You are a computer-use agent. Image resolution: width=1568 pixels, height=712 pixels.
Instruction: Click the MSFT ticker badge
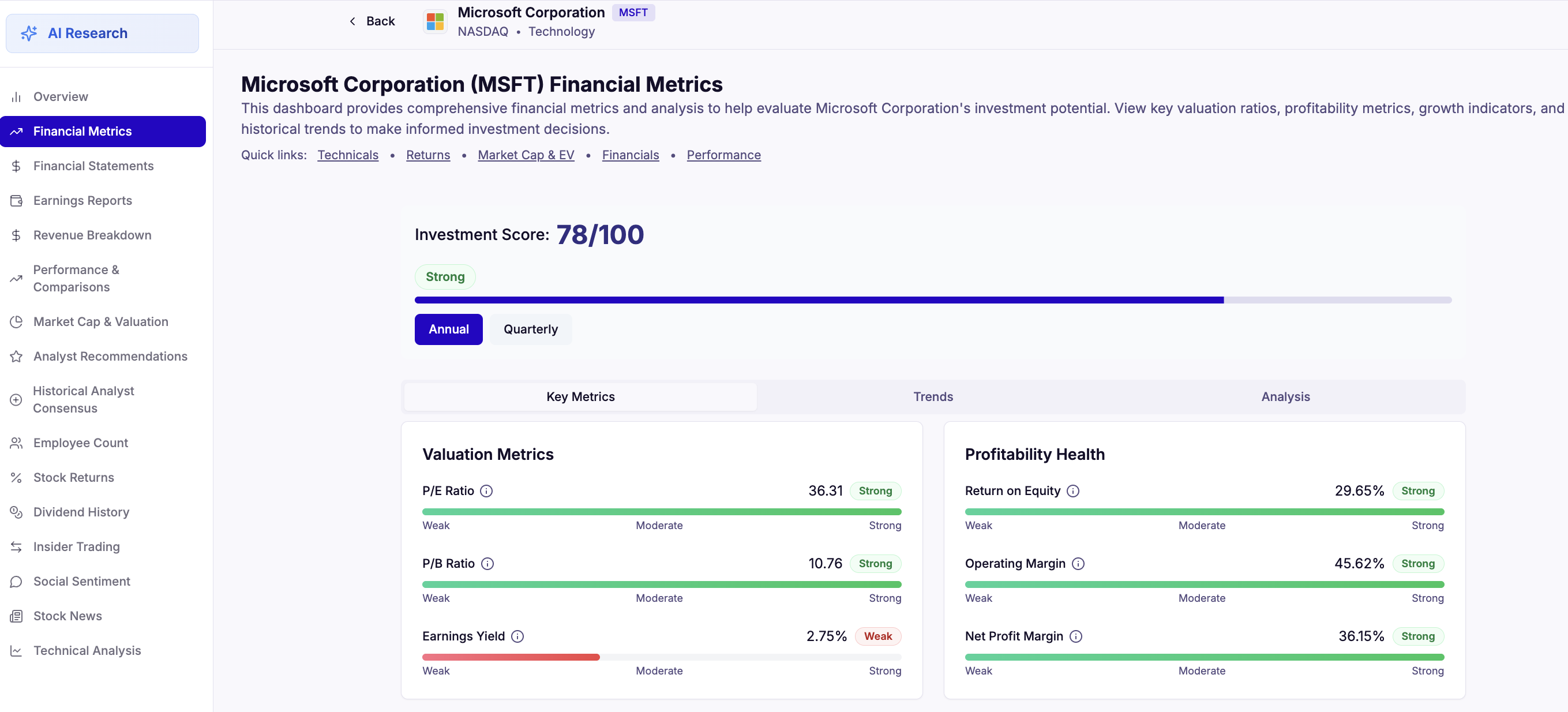(632, 13)
